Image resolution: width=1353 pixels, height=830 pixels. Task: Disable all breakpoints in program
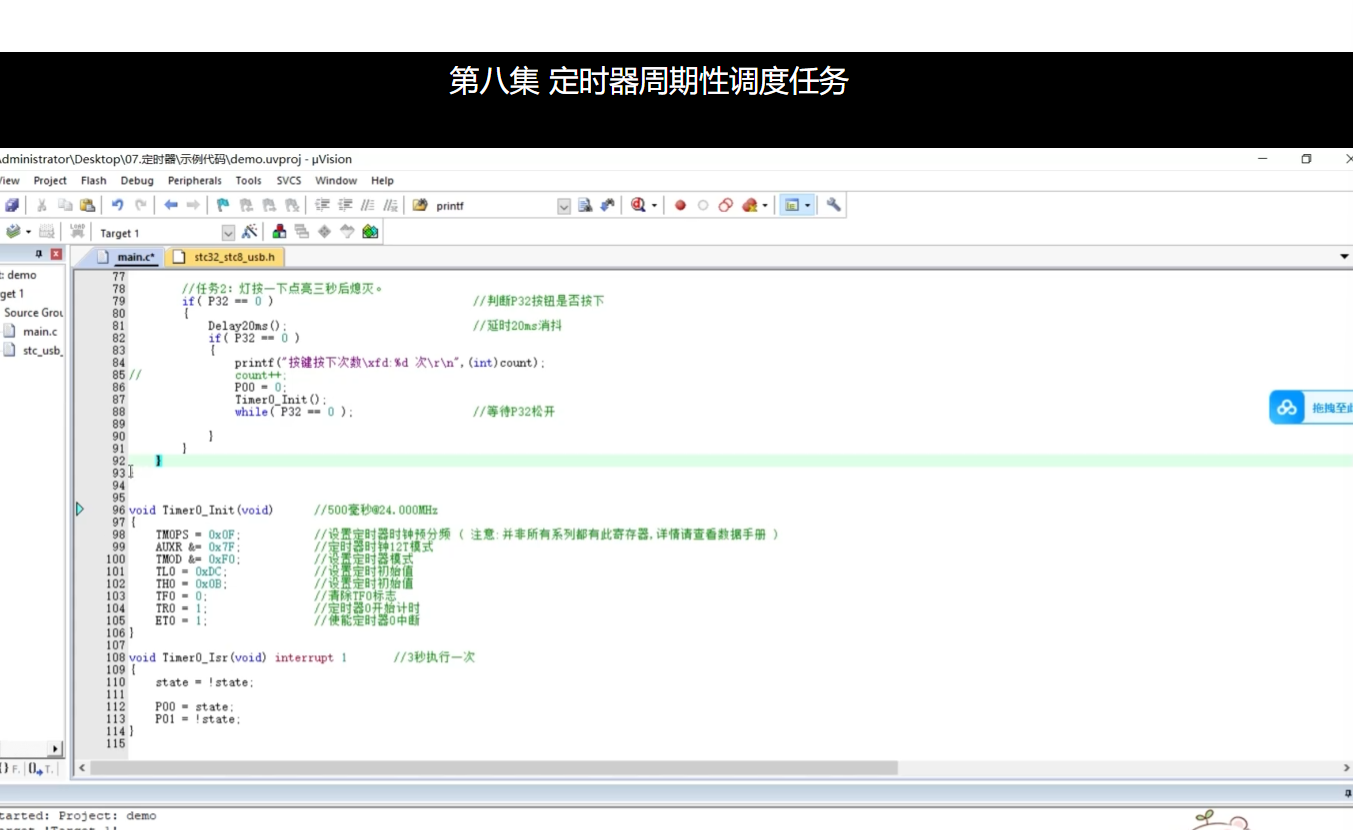coord(725,205)
